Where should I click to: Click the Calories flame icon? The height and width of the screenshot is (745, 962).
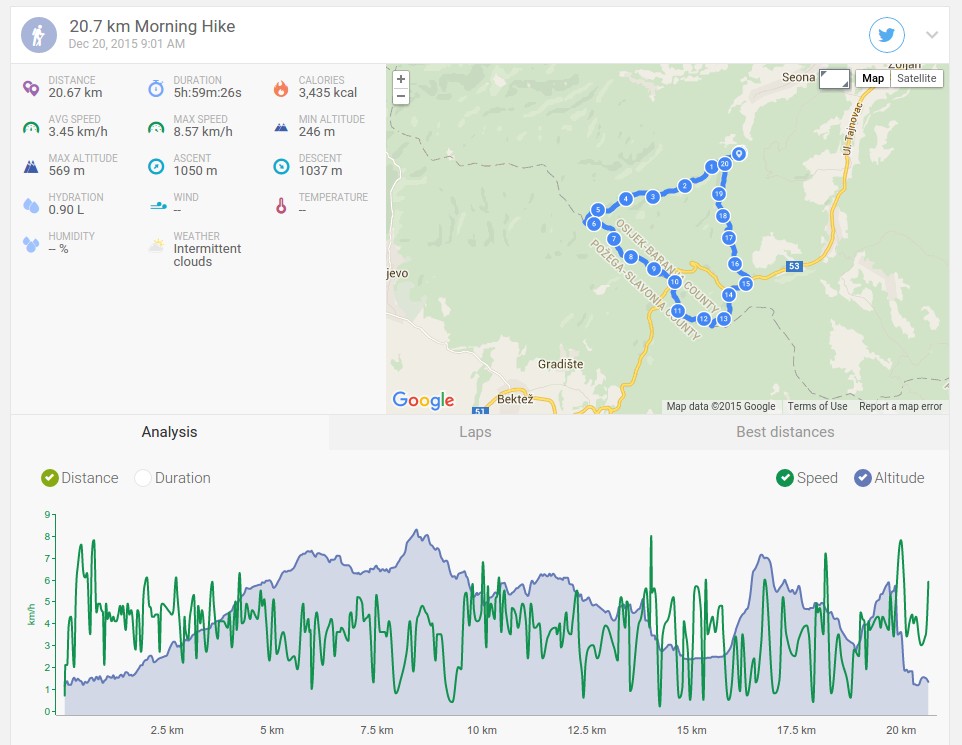(281, 88)
